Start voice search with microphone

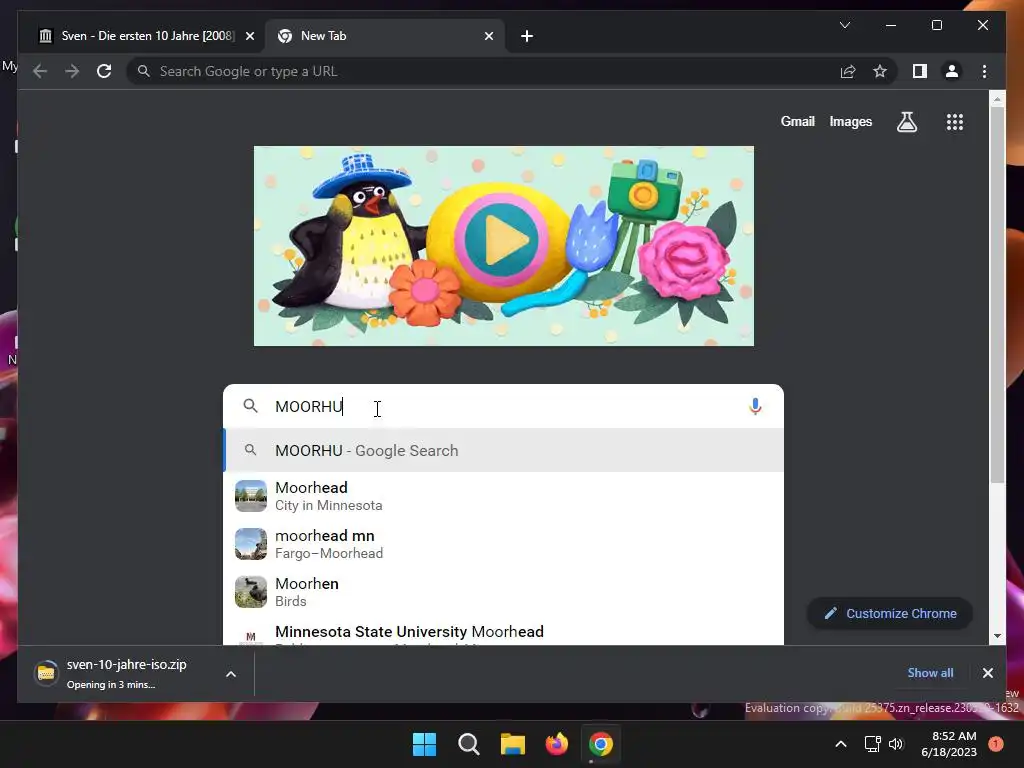coord(755,406)
